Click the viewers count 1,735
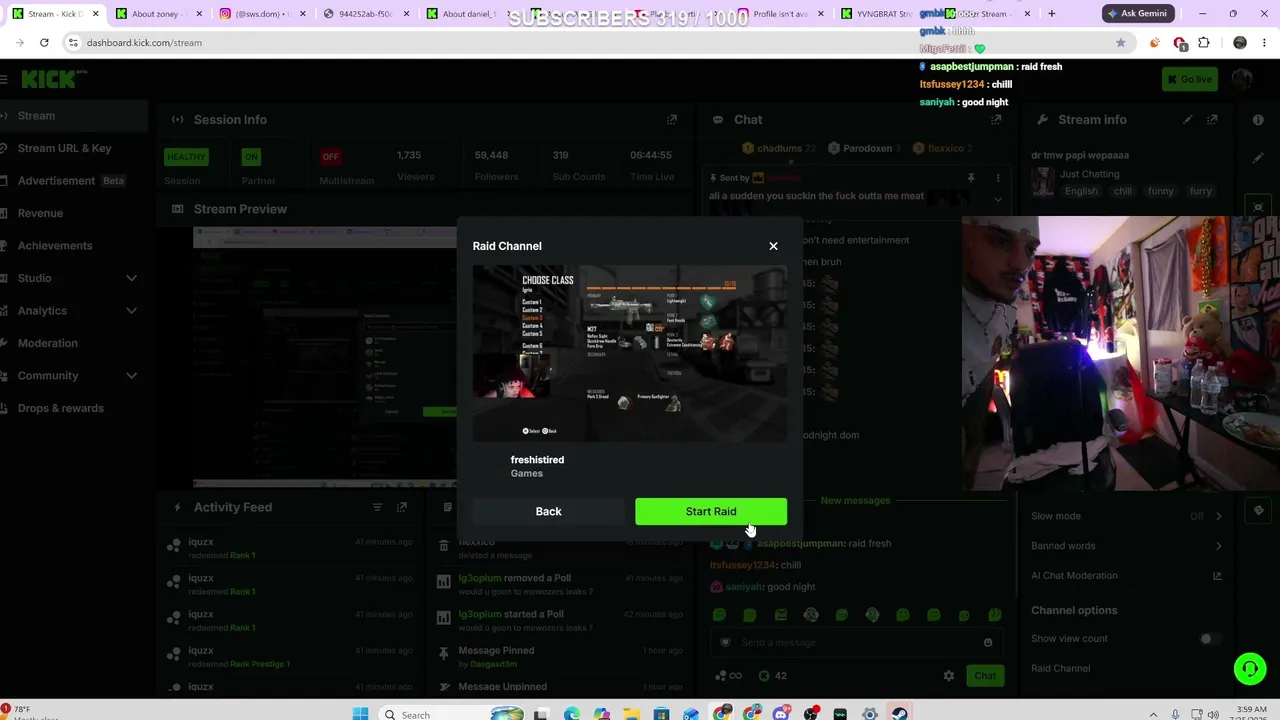This screenshot has width=1280, height=720. 409,155
